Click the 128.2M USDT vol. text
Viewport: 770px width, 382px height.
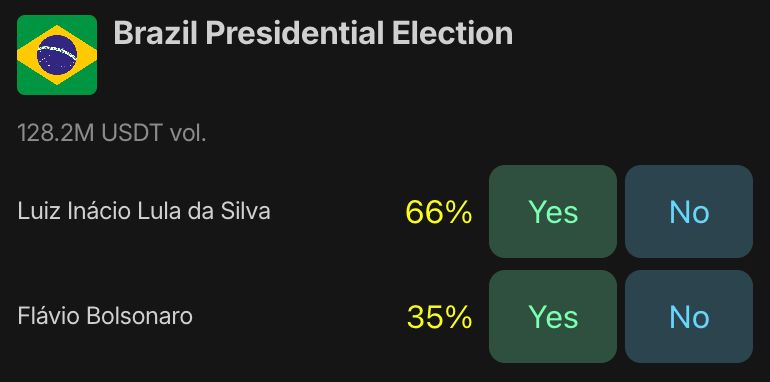coord(111,134)
